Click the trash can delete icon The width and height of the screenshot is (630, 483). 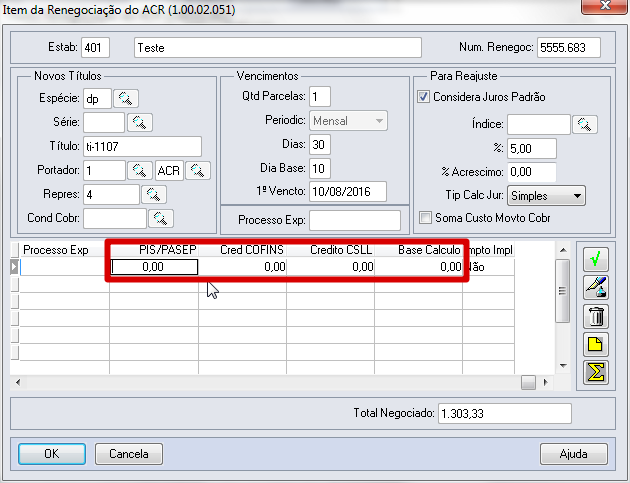point(596,316)
